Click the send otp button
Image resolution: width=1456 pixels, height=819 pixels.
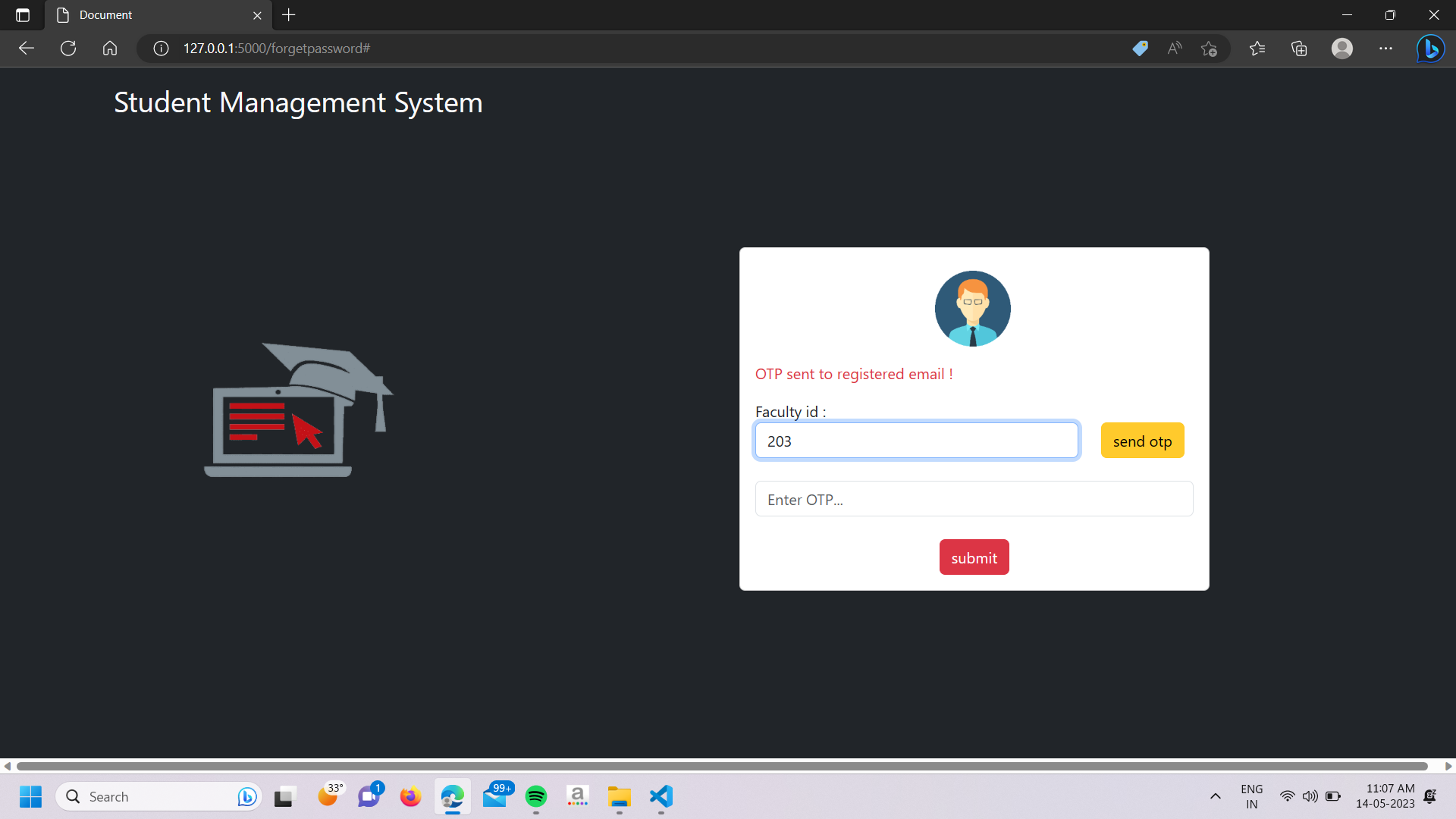pyautogui.click(x=1142, y=440)
